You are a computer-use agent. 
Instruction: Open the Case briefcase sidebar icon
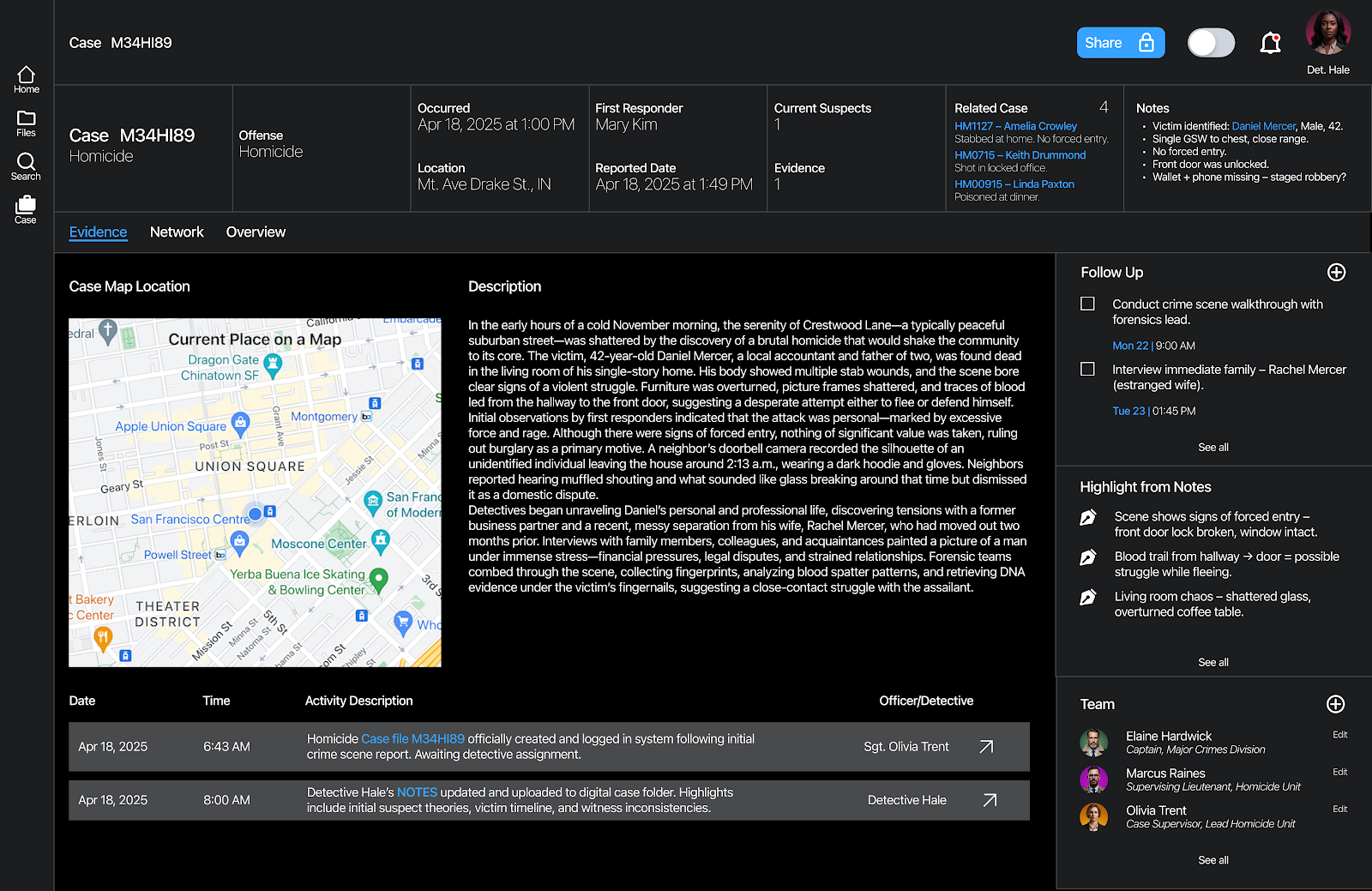(26, 210)
